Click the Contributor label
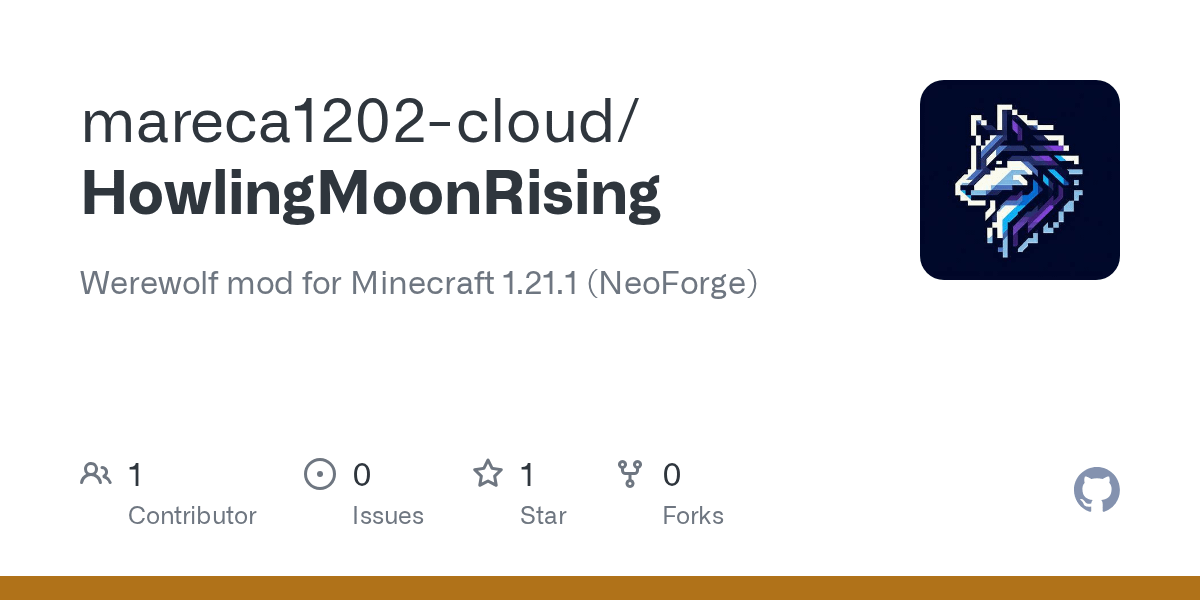Screen dimensions: 1200x600 [x=192, y=516]
